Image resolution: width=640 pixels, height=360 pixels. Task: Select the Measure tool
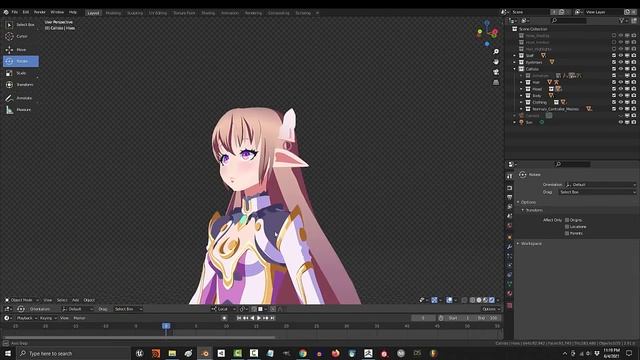pyautogui.click(x=20, y=110)
